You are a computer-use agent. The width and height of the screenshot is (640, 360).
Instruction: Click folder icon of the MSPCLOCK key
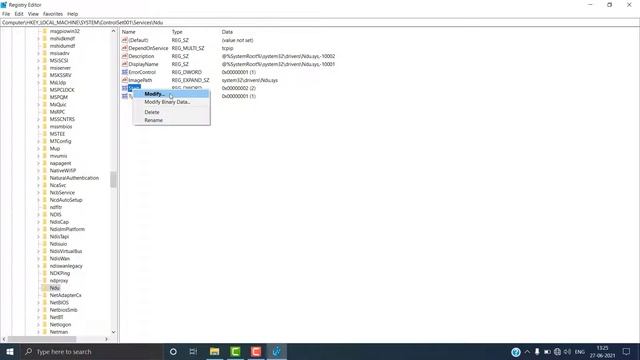[x=45, y=90]
